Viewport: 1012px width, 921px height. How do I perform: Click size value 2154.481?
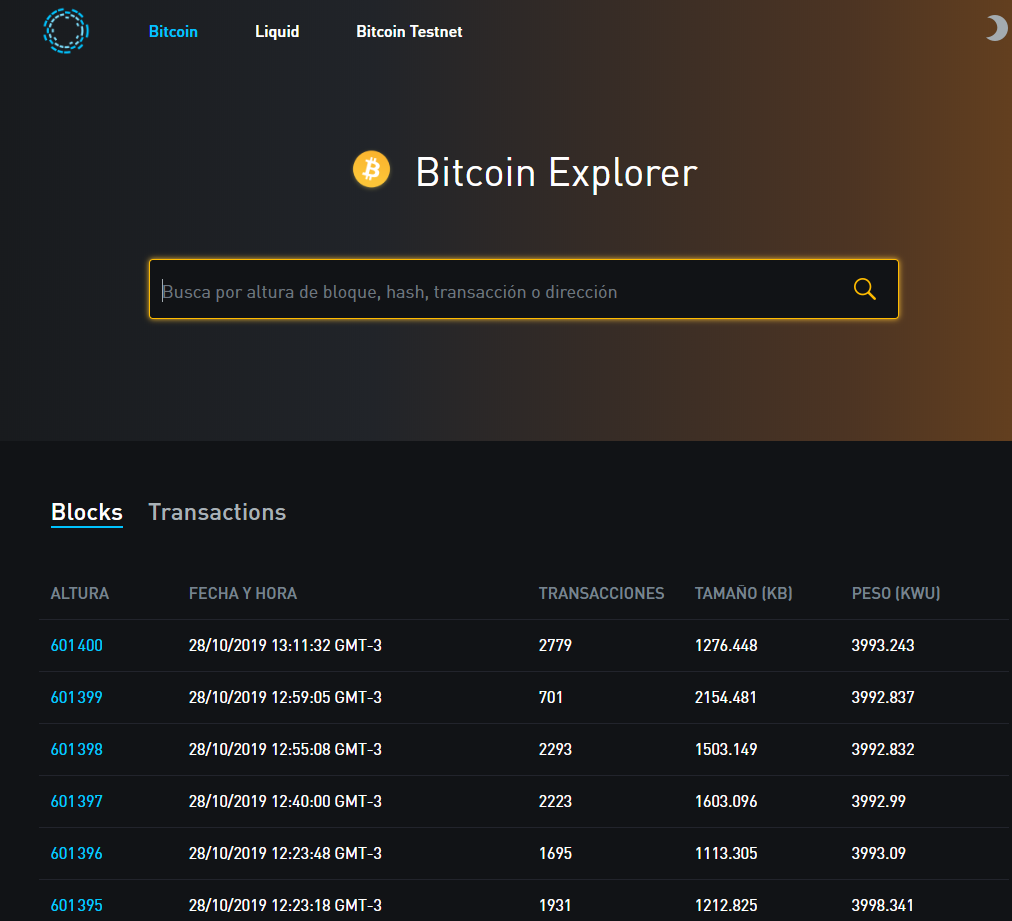[x=726, y=698]
